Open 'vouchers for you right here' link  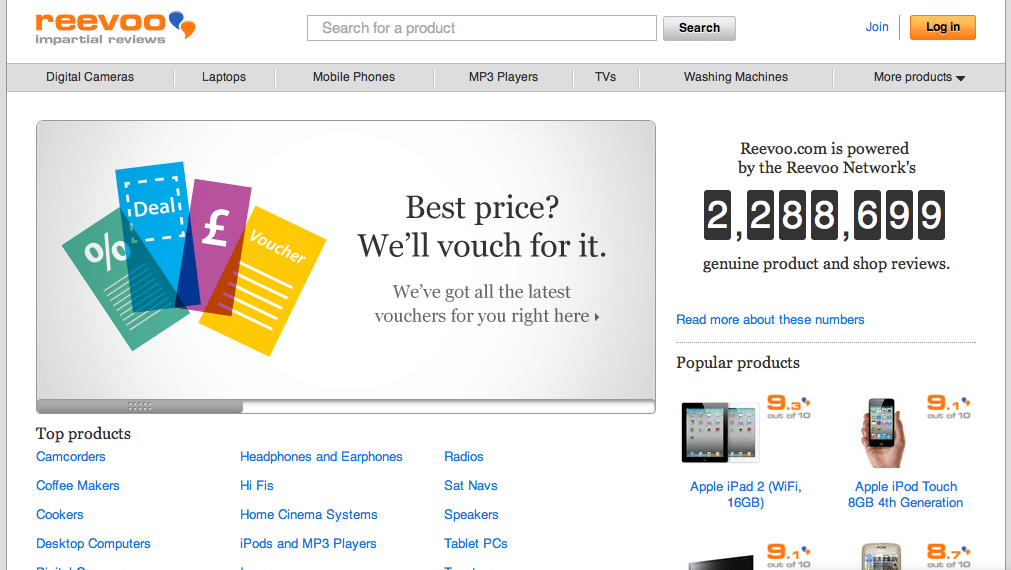pyautogui.click(x=487, y=316)
